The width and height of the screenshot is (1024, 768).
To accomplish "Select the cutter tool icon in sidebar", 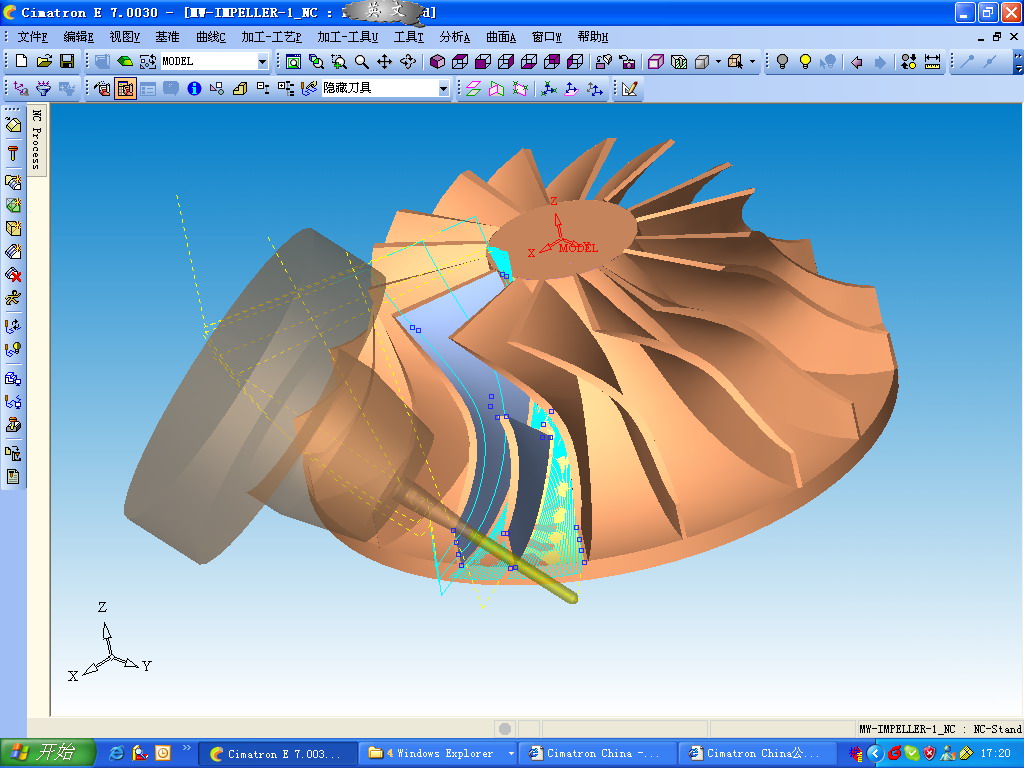I will tap(13, 153).
